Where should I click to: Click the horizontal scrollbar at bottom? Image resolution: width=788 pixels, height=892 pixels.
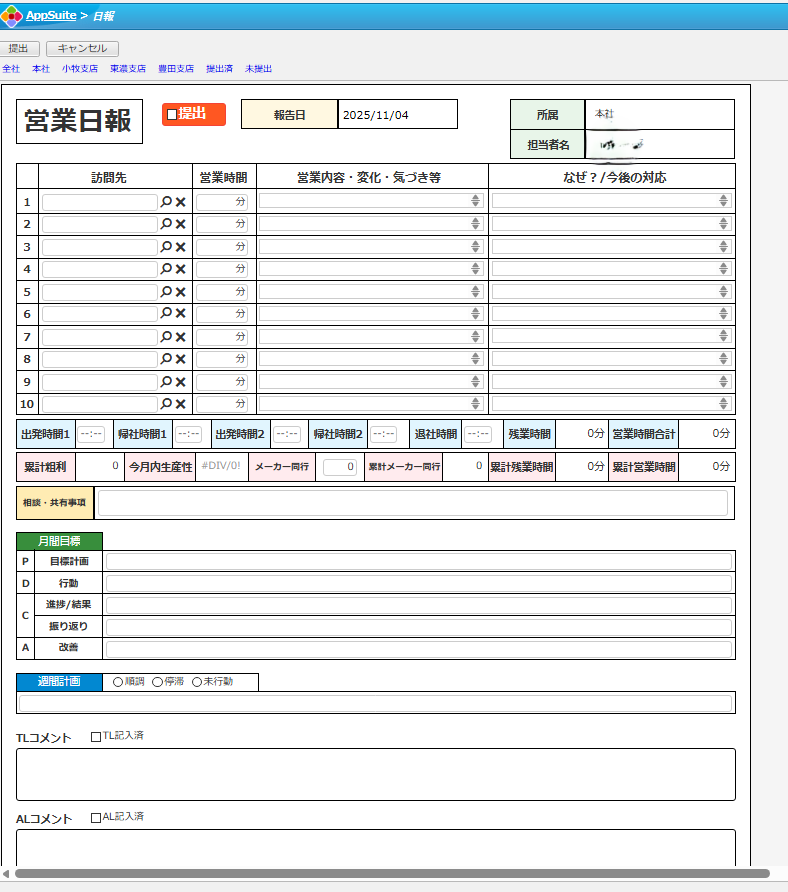(x=390, y=873)
